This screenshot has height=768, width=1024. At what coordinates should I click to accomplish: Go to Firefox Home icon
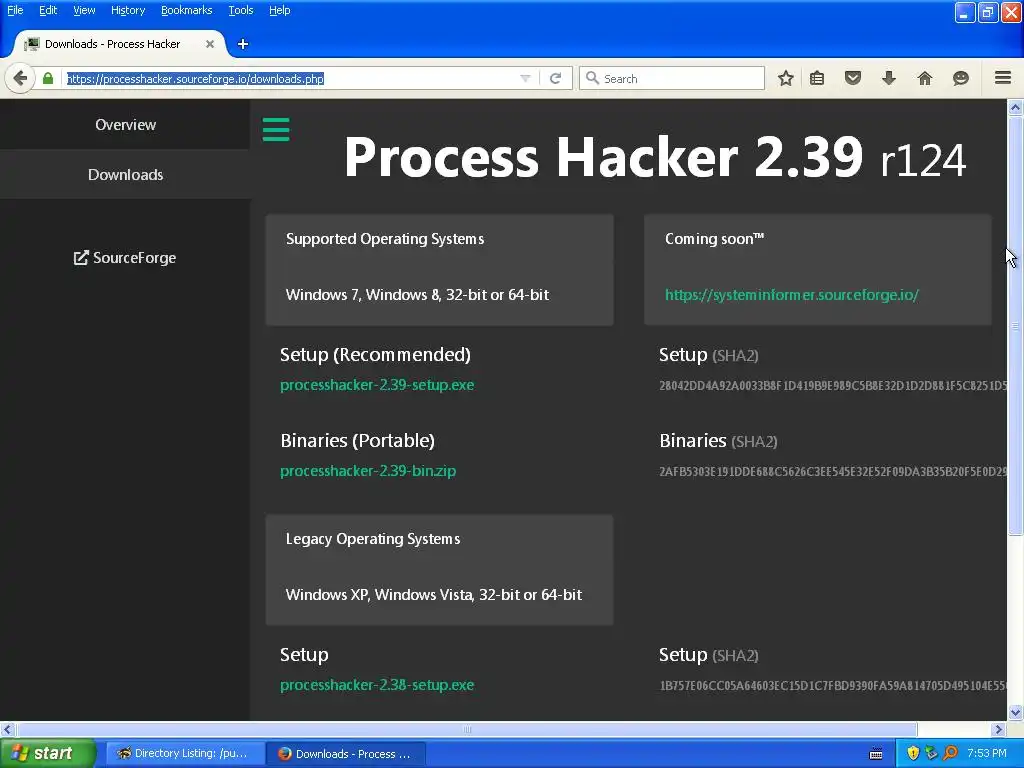click(x=925, y=78)
